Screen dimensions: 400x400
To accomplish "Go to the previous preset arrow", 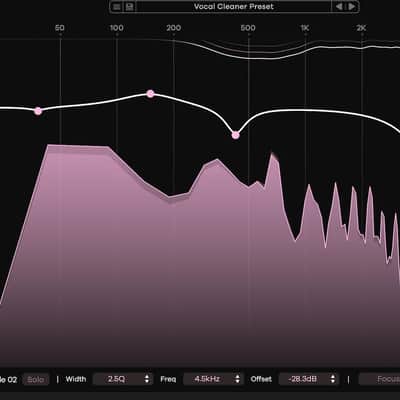I will click(x=339, y=7).
